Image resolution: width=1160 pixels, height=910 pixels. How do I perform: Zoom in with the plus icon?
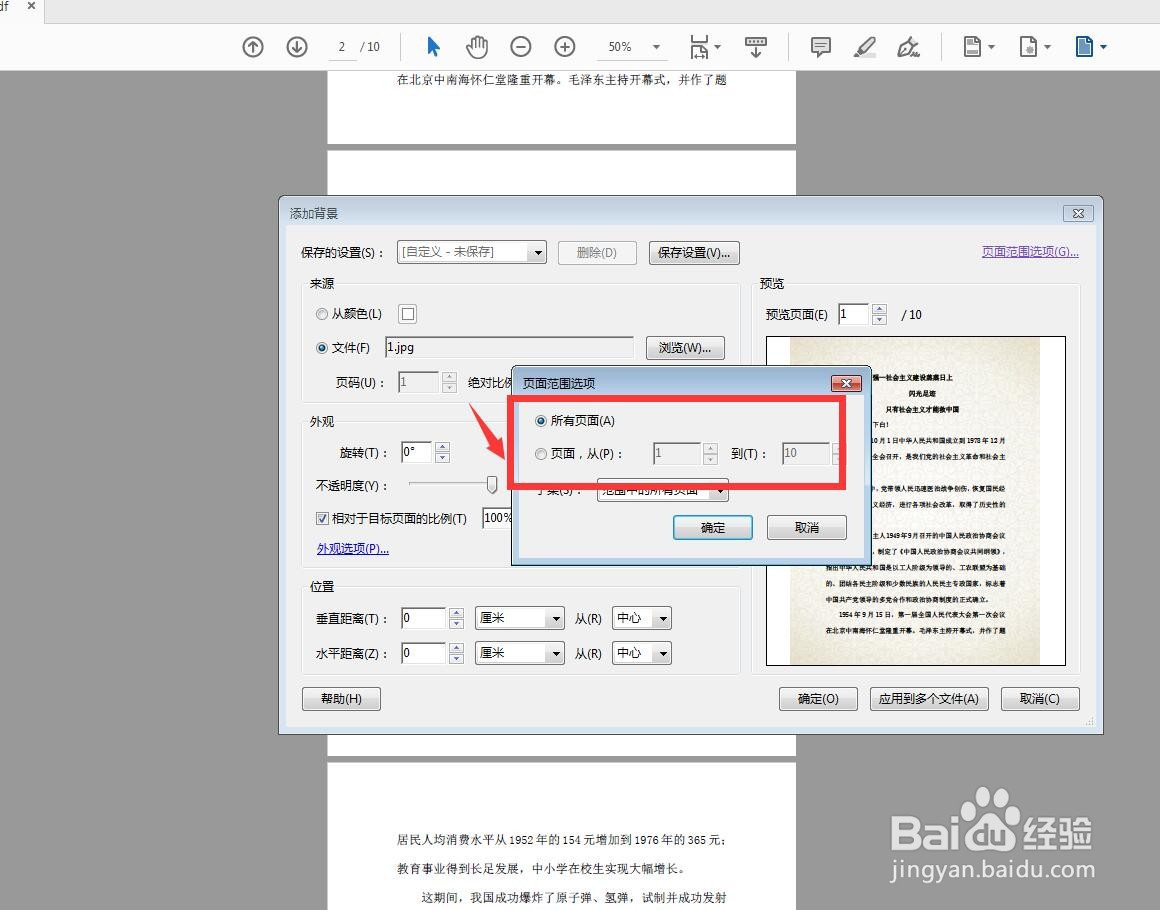564,47
